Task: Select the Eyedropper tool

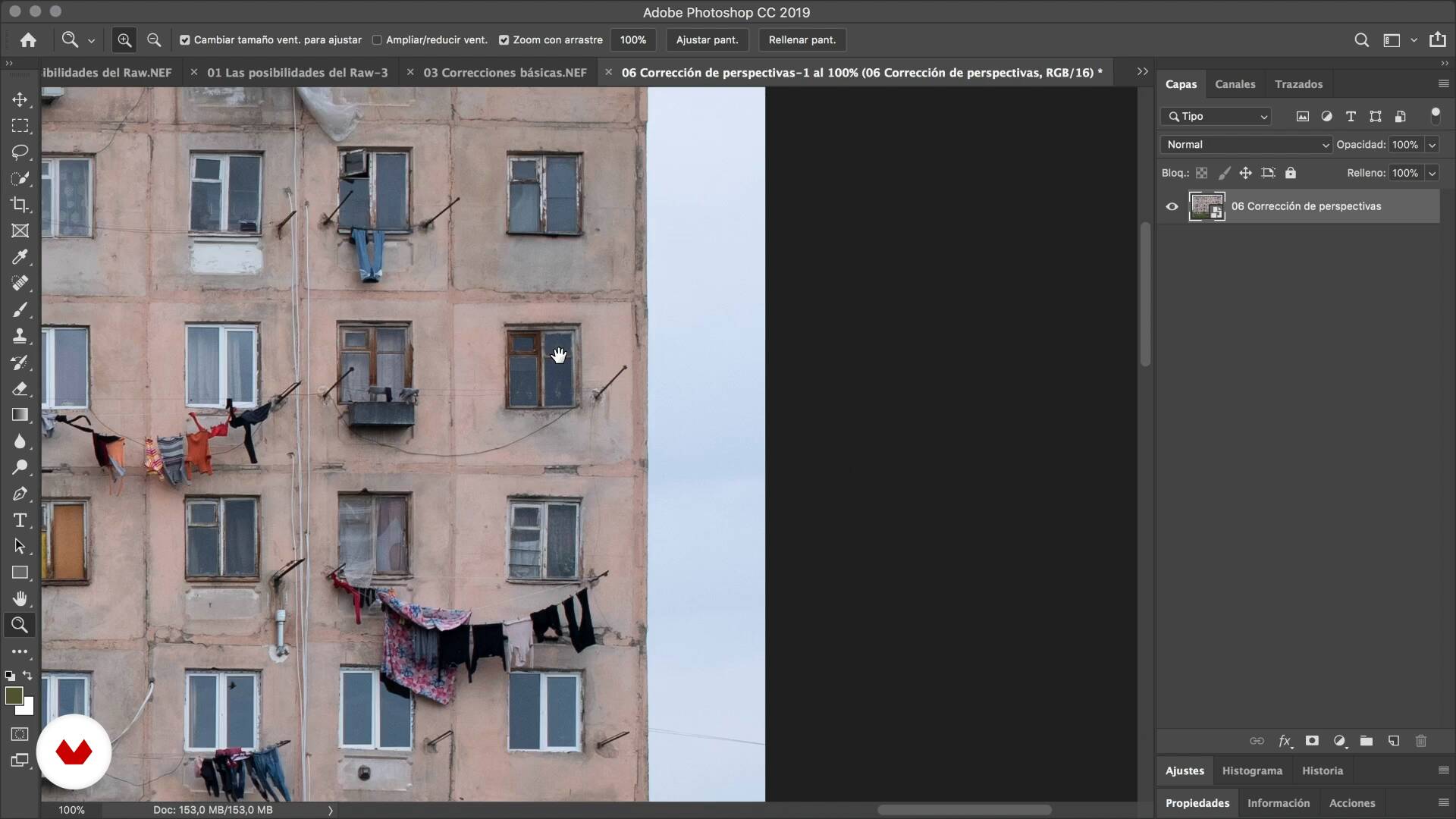Action: (x=20, y=257)
